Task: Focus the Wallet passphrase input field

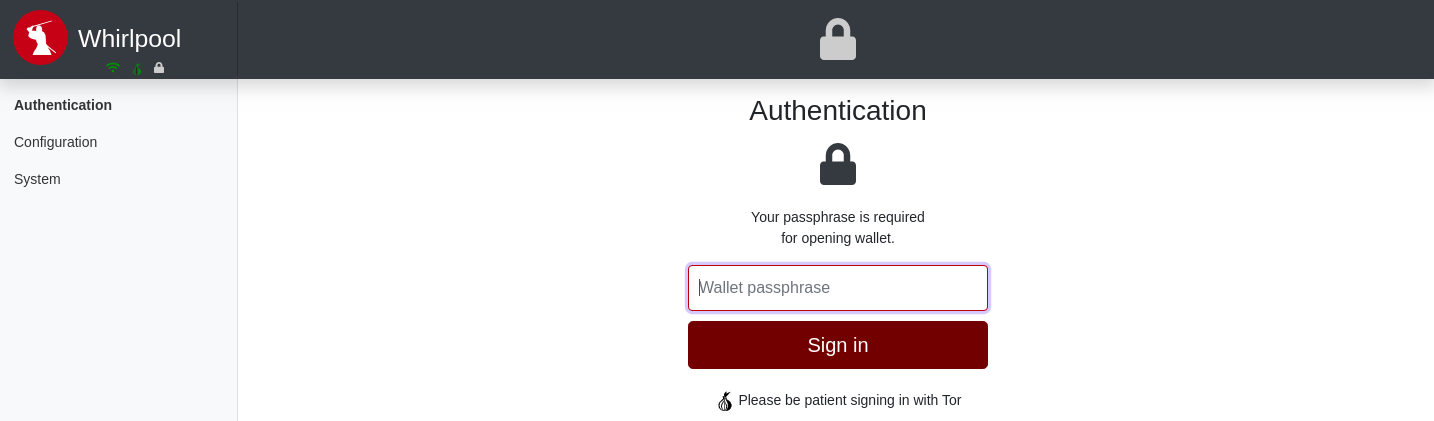Action: (838, 288)
